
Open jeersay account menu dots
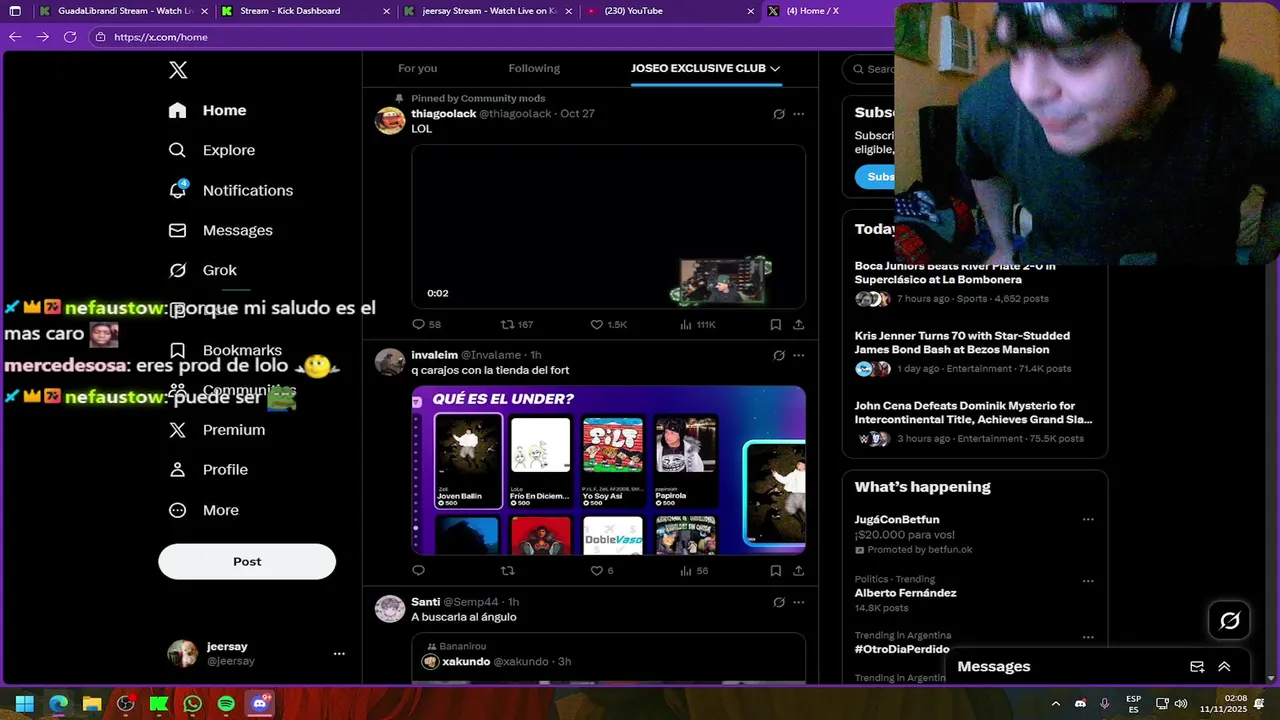click(339, 653)
